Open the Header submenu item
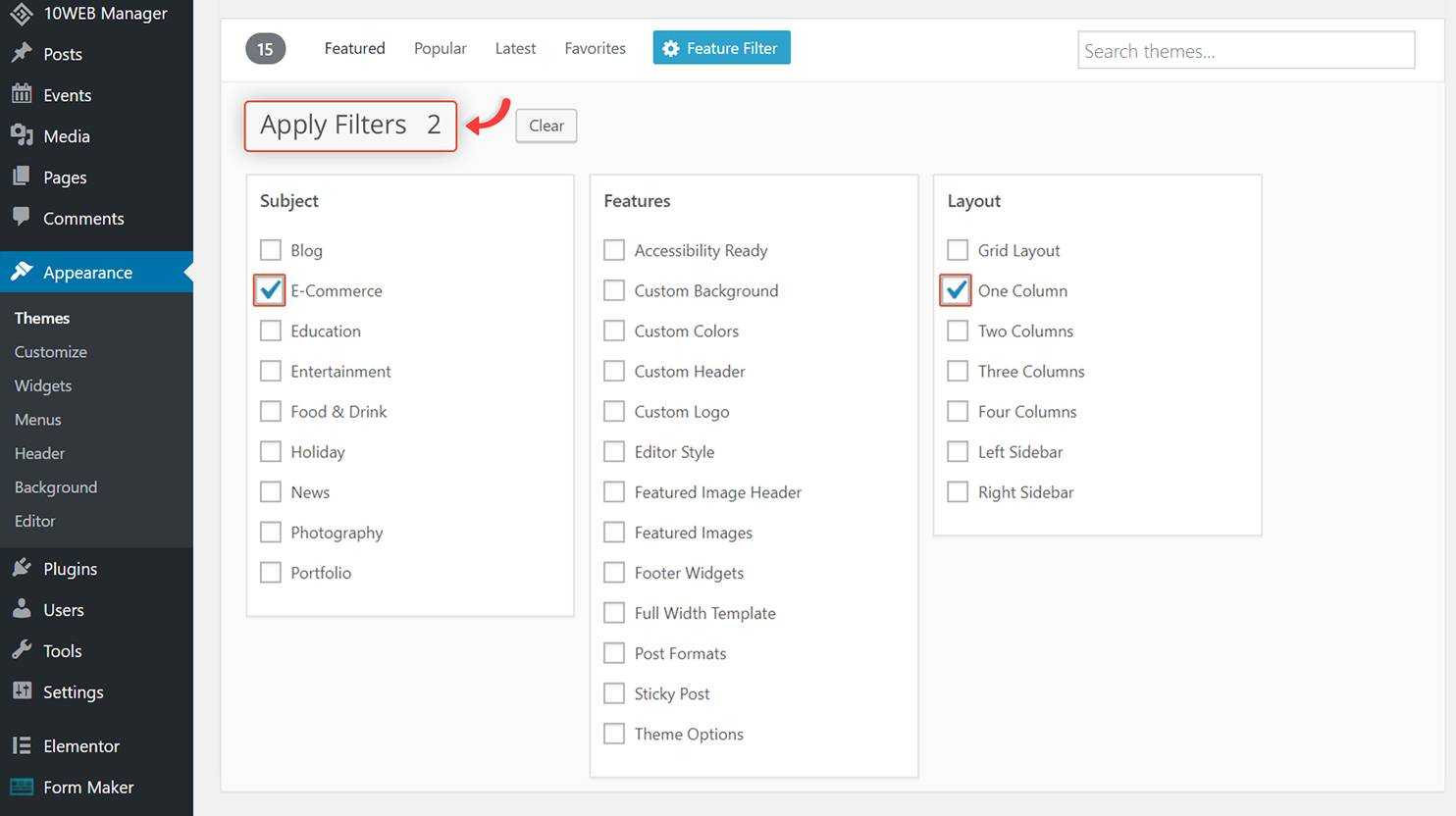Screen dimensions: 1456x816 pyautogui.click(x=39, y=453)
